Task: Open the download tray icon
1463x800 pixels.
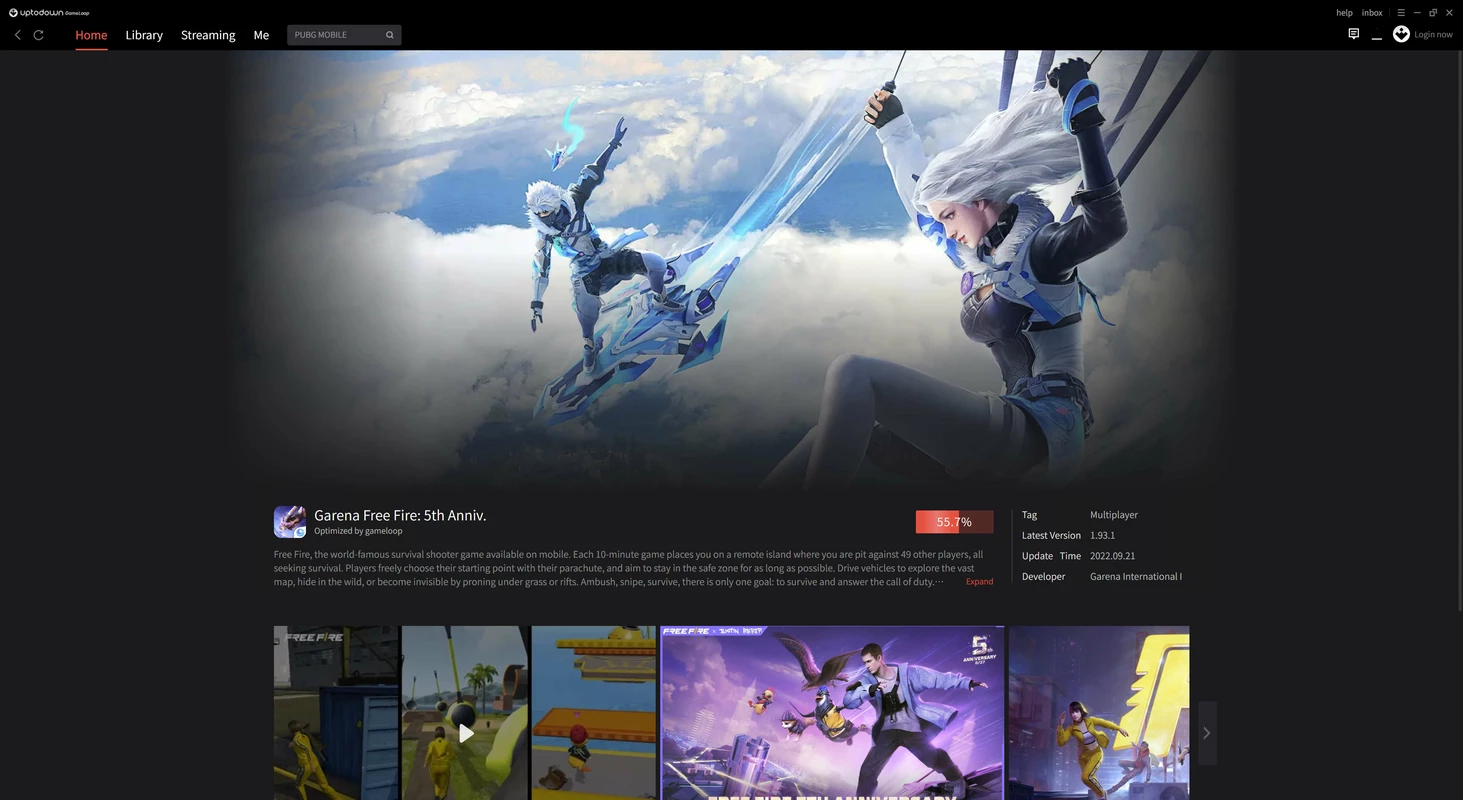Action: [x=1377, y=35]
